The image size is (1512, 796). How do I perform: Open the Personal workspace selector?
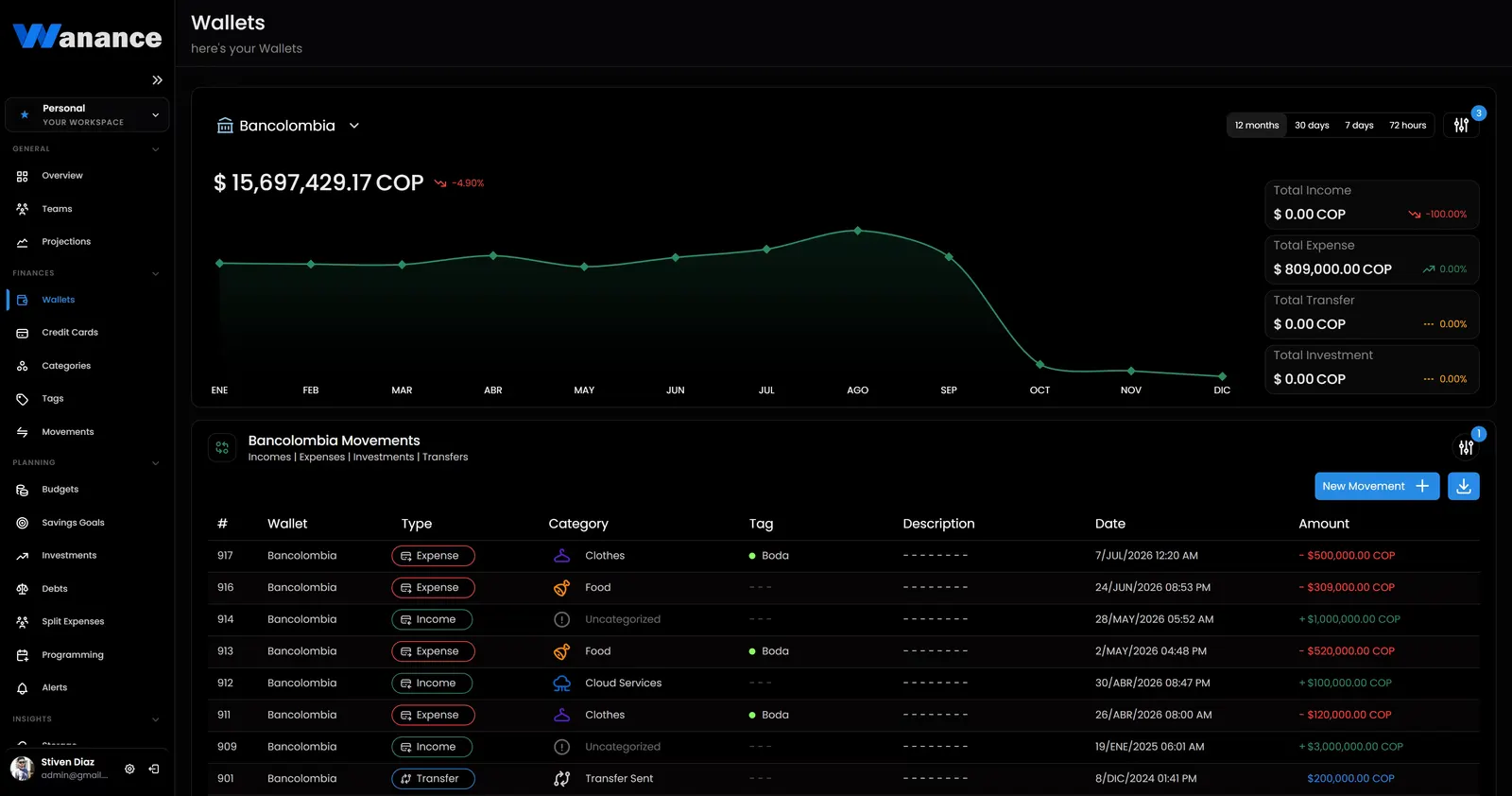point(87,114)
